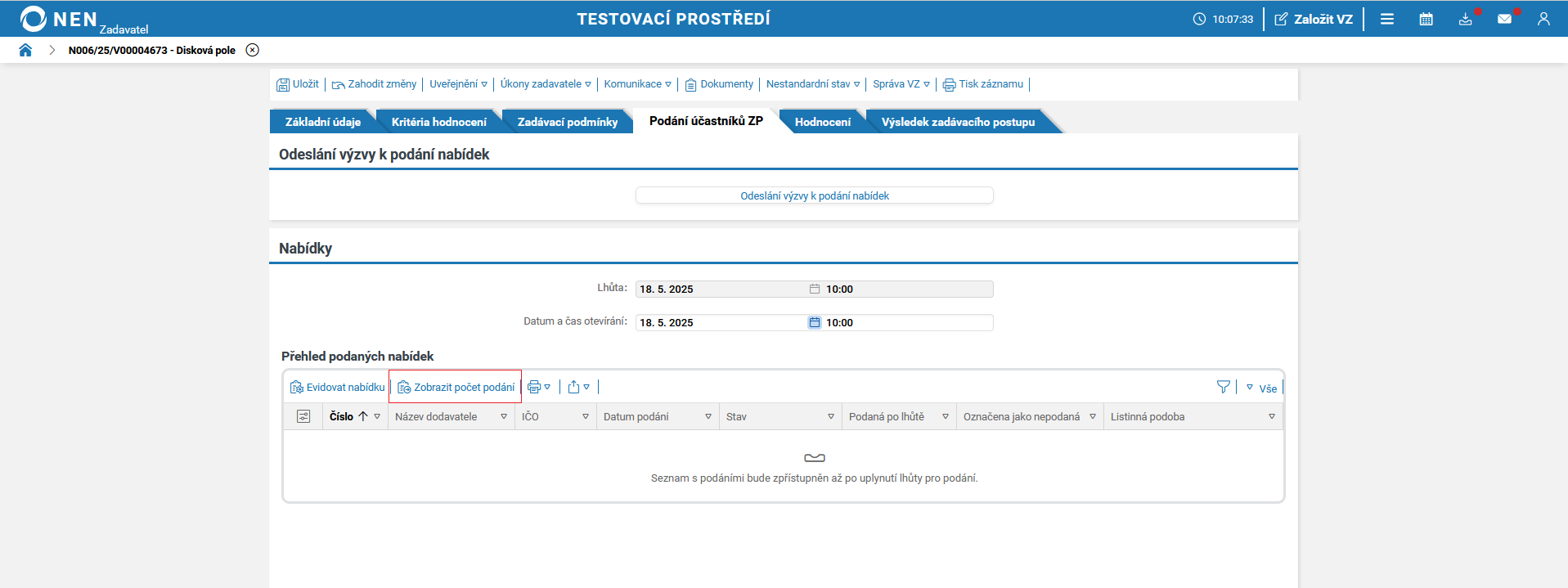Click the otevírání time field 10:00
This screenshot has height=588, width=1568.
pos(908,323)
